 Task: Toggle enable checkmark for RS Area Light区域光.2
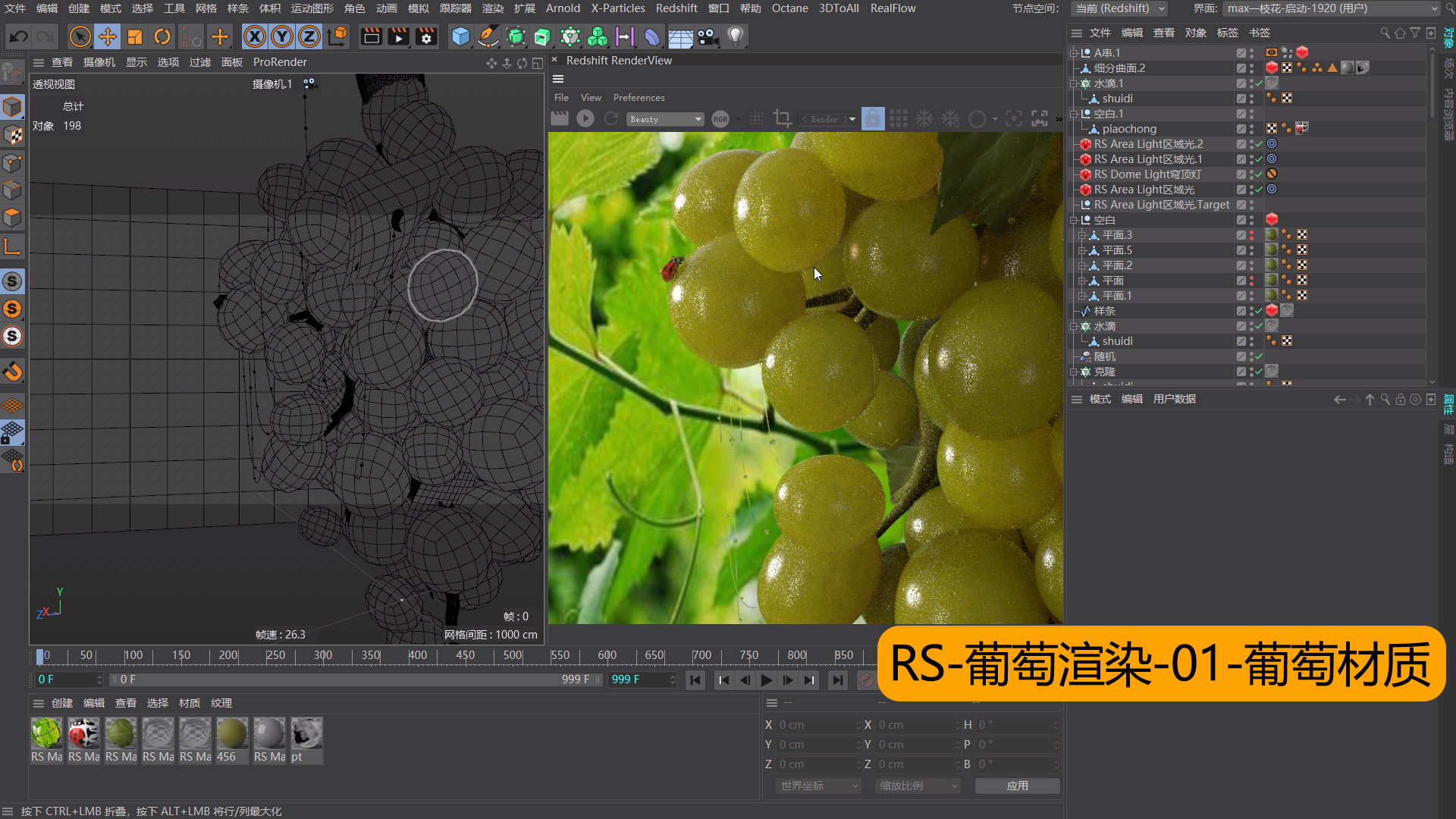tap(1259, 144)
